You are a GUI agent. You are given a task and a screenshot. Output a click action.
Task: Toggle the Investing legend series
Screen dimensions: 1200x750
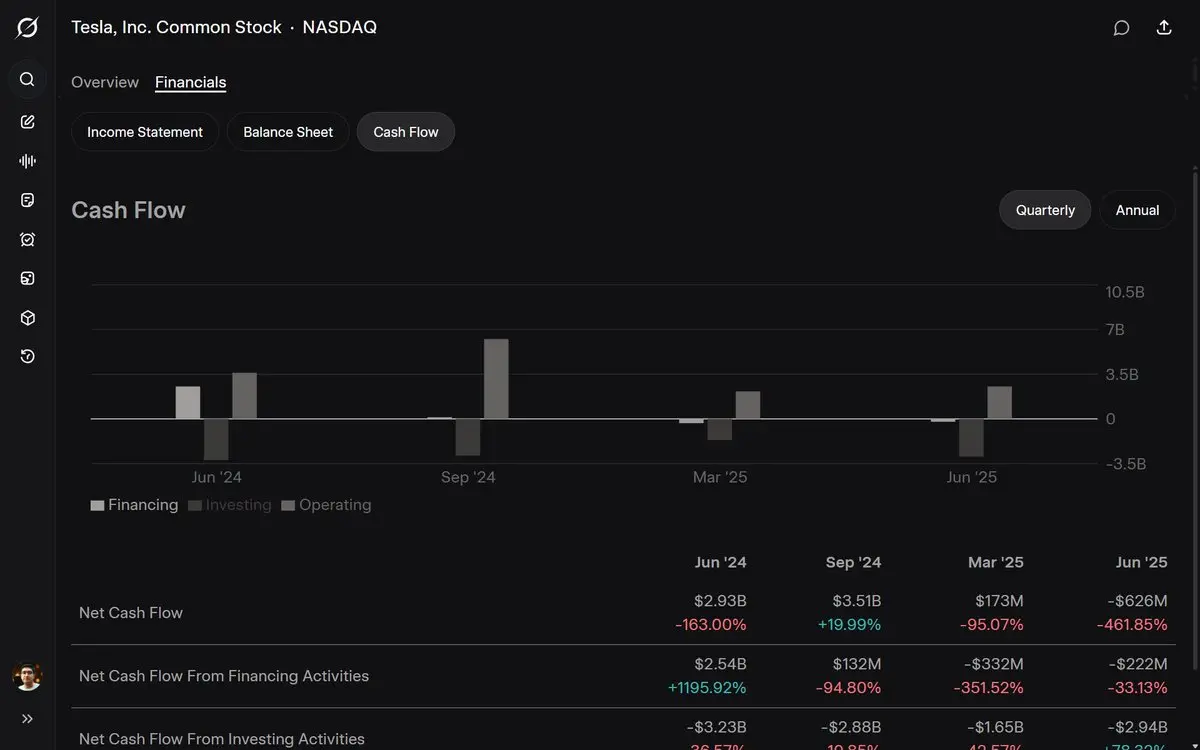(230, 505)
